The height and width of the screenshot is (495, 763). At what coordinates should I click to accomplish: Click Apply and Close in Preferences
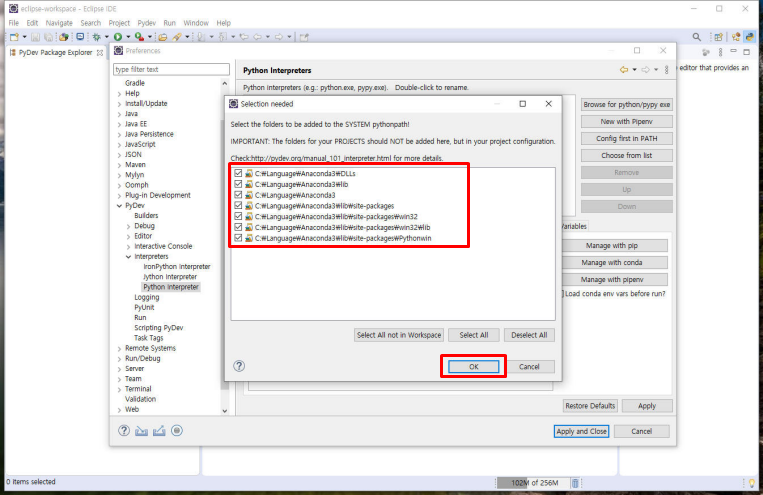click(x=581, y=431)
